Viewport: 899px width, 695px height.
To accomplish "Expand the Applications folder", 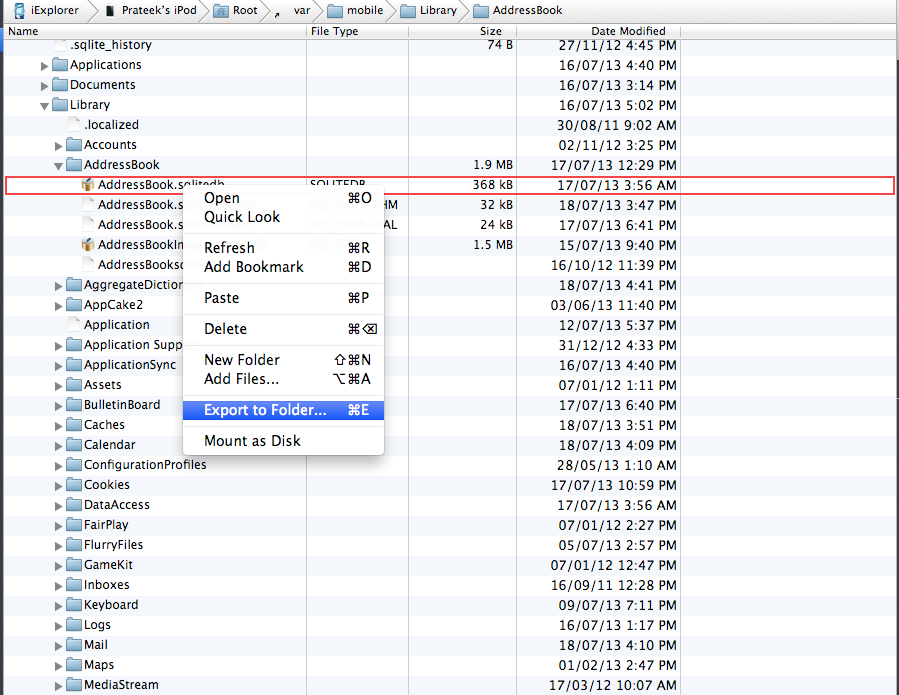I will (x=44, y=65).
